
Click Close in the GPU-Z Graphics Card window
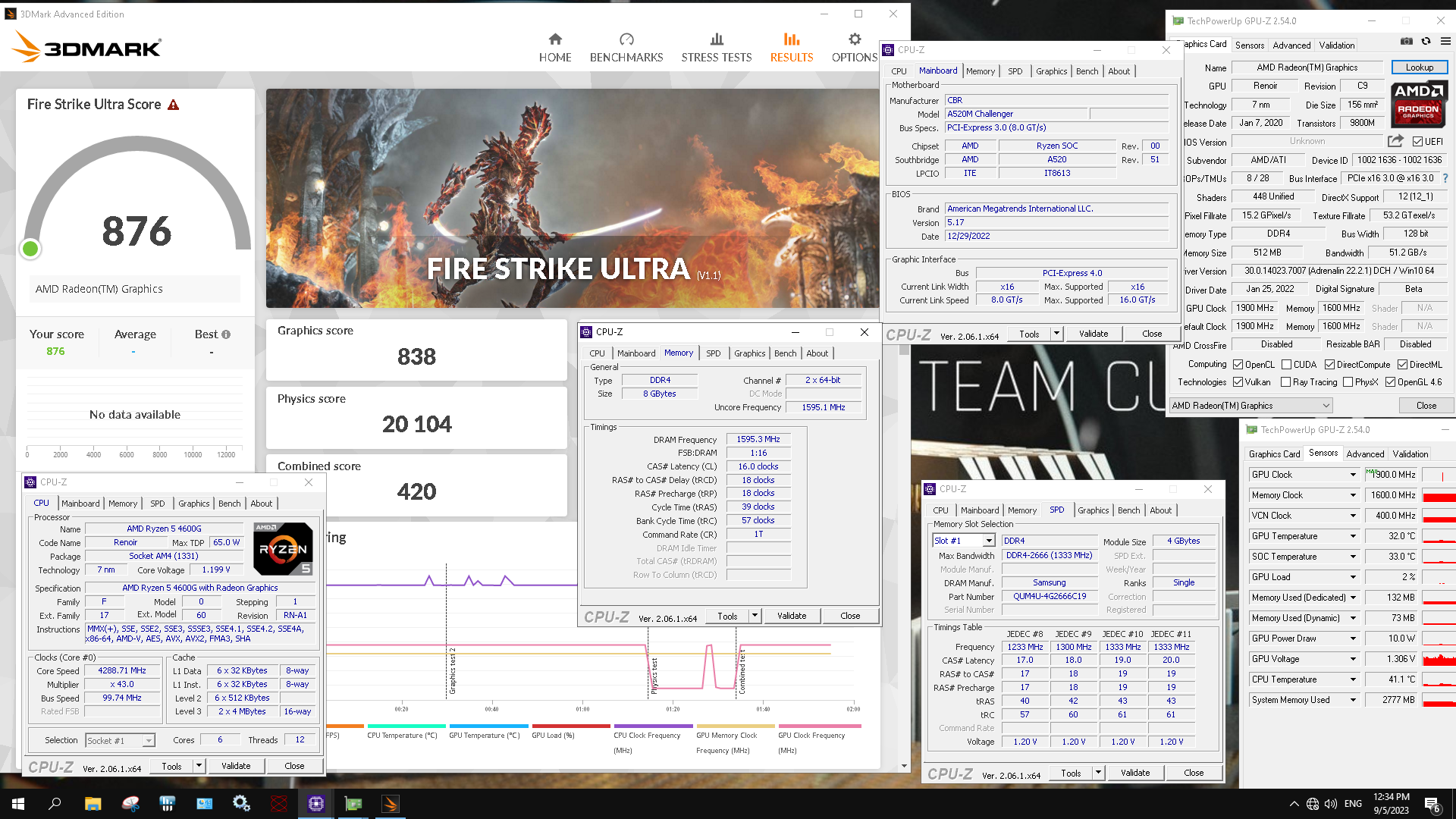[x=1426, y=406]
